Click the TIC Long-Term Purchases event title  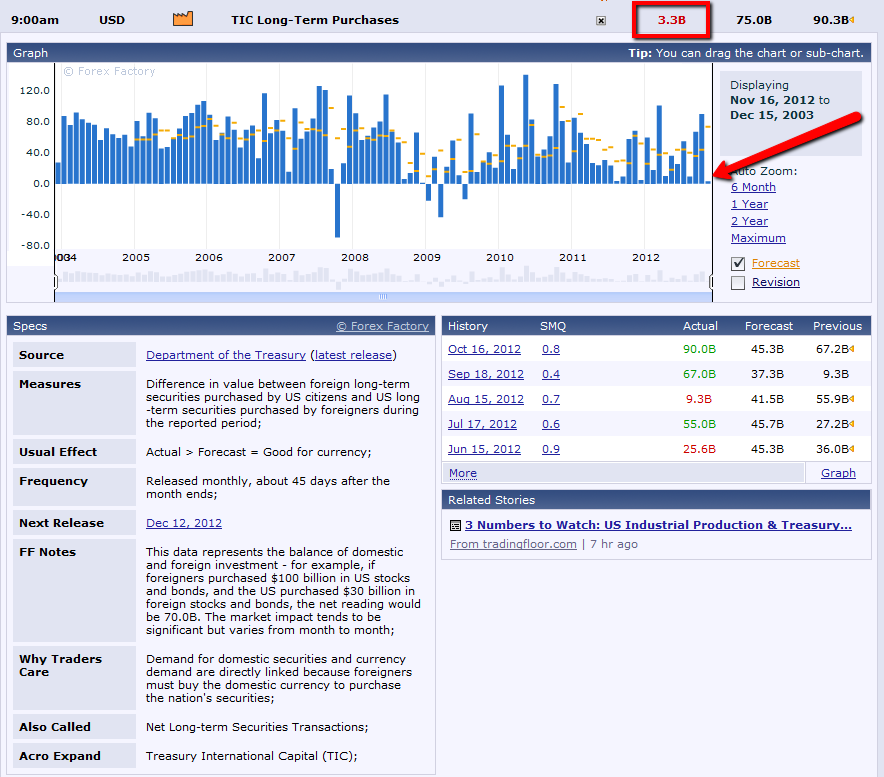315,20
